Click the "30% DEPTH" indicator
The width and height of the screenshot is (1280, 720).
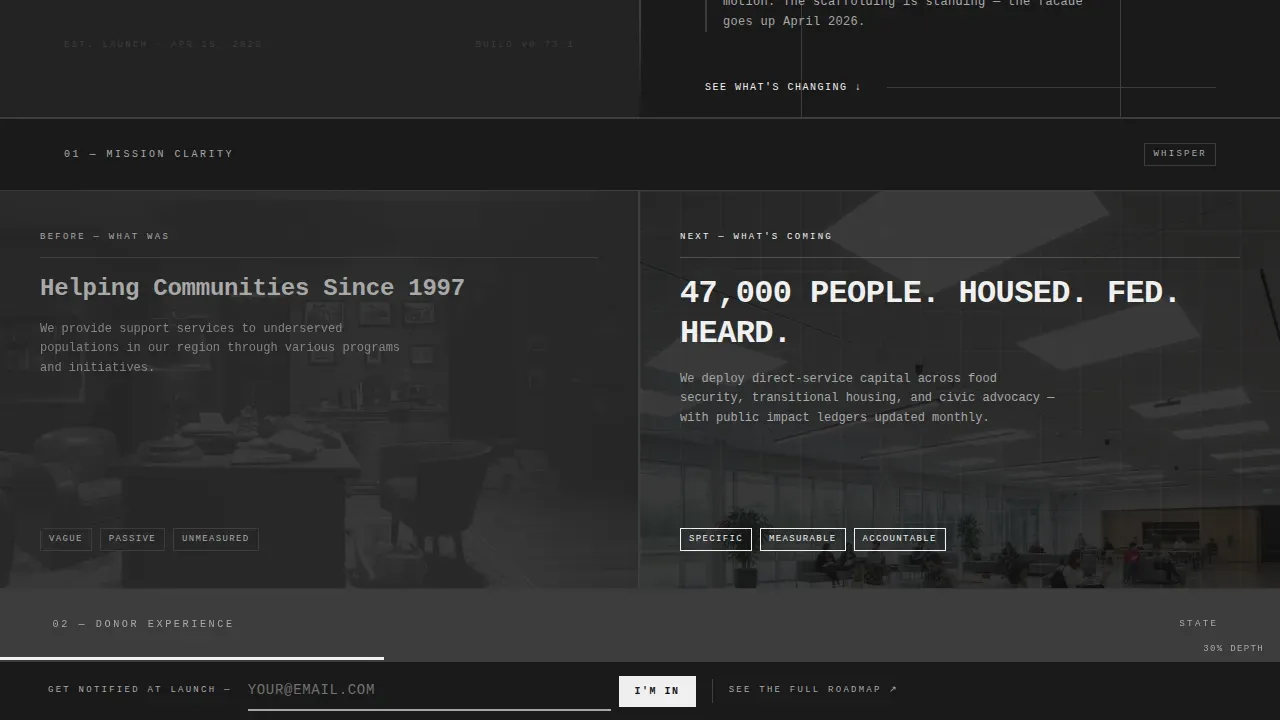pos(1233,649)
